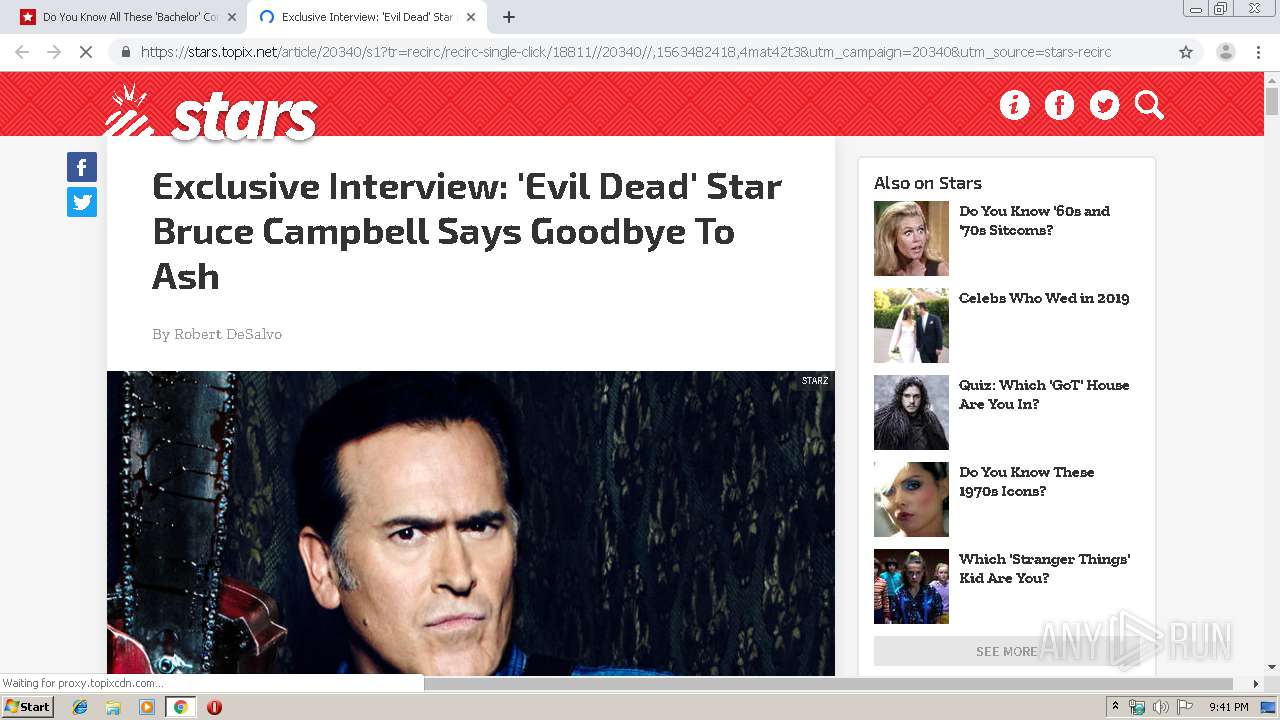
Task: Show hidden system tray icons
Action: 1115,707
